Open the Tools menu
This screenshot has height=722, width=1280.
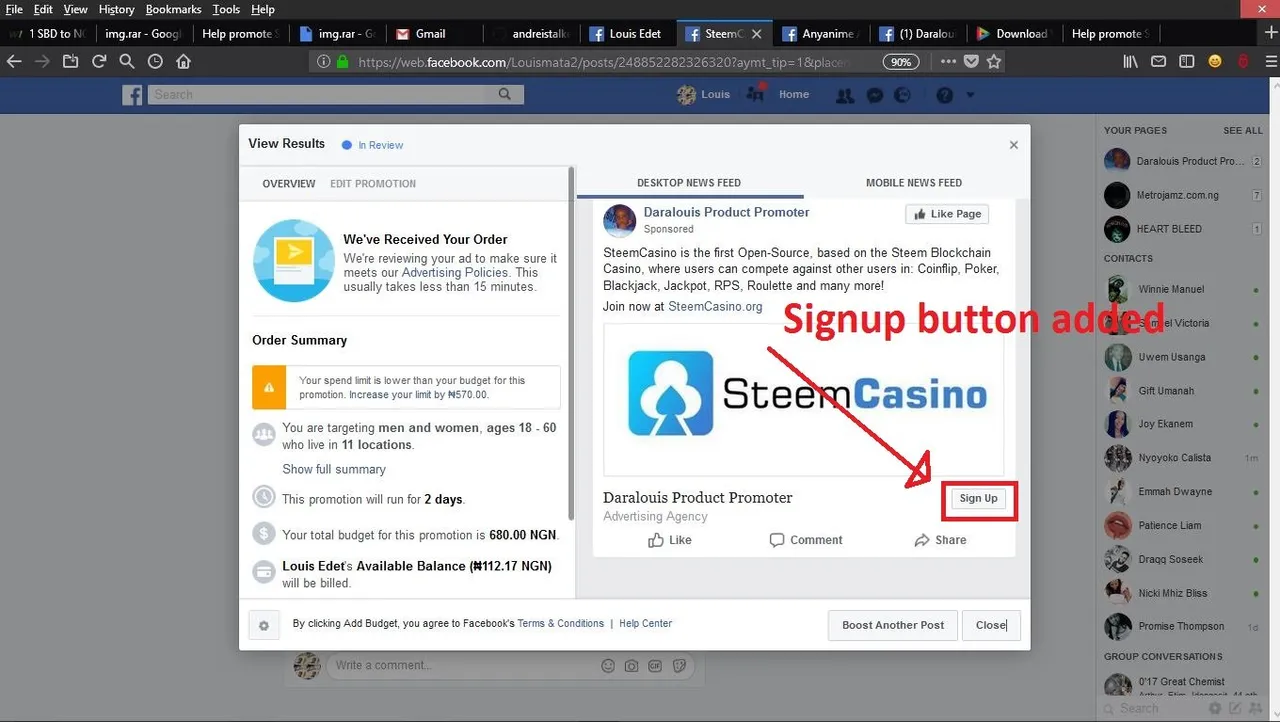[x=226, y=9]
